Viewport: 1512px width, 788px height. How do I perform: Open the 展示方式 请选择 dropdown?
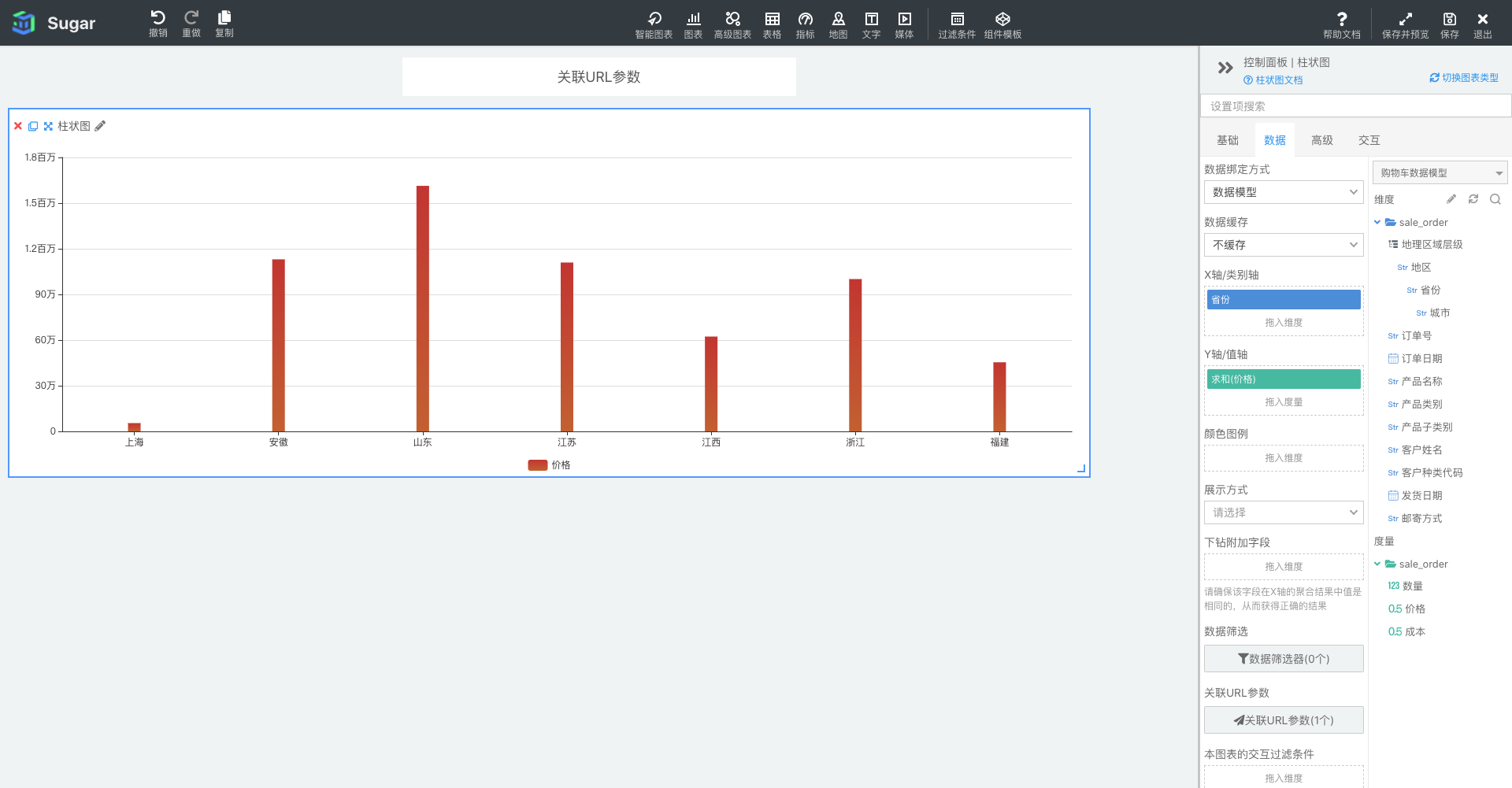pyautogui.click(x=1284, y=512)
